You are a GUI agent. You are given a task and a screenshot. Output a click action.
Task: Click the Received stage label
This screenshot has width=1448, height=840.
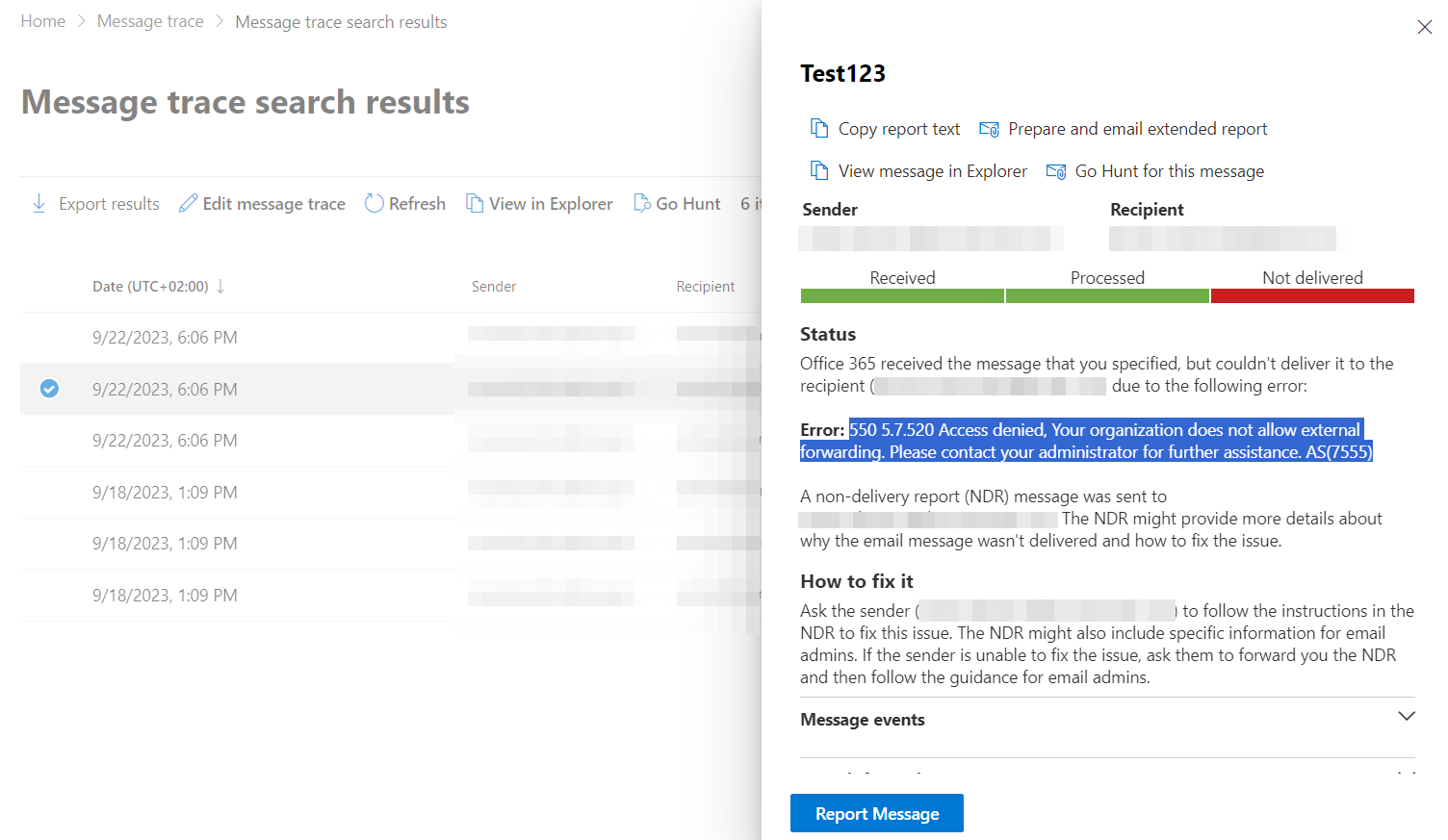tap(902, 278)
